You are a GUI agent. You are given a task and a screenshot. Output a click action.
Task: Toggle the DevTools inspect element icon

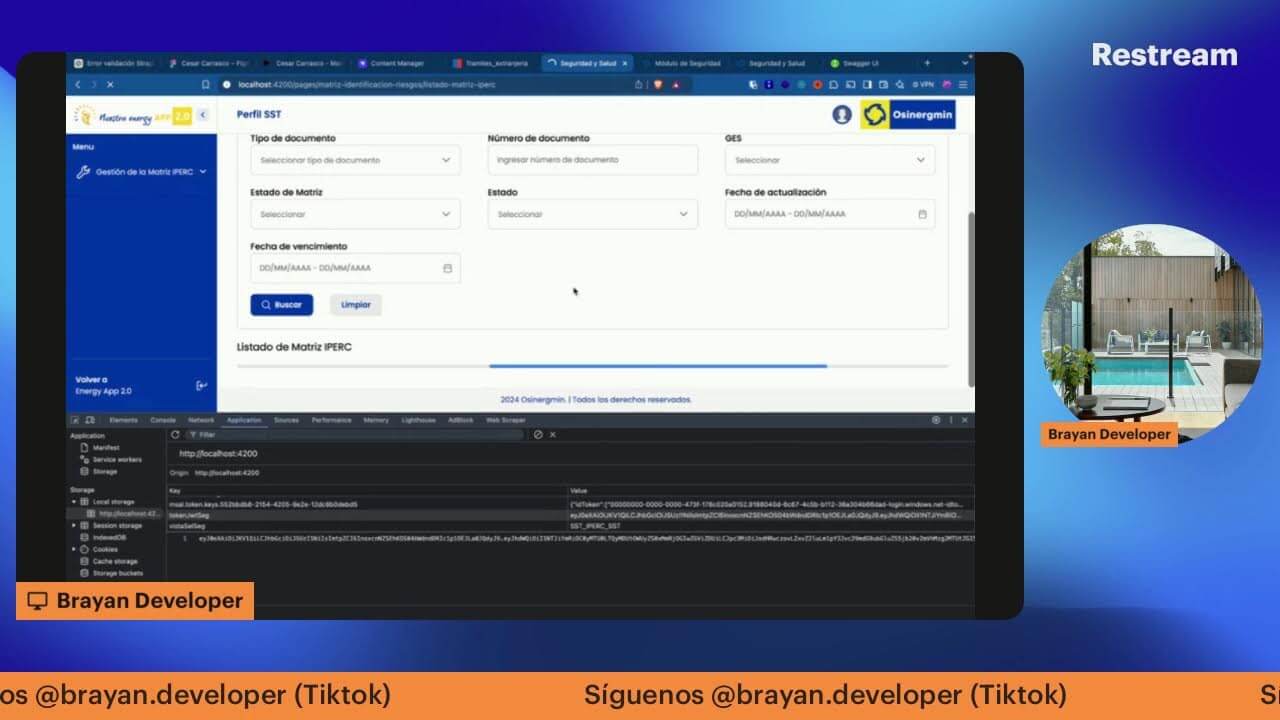[75, 420]
